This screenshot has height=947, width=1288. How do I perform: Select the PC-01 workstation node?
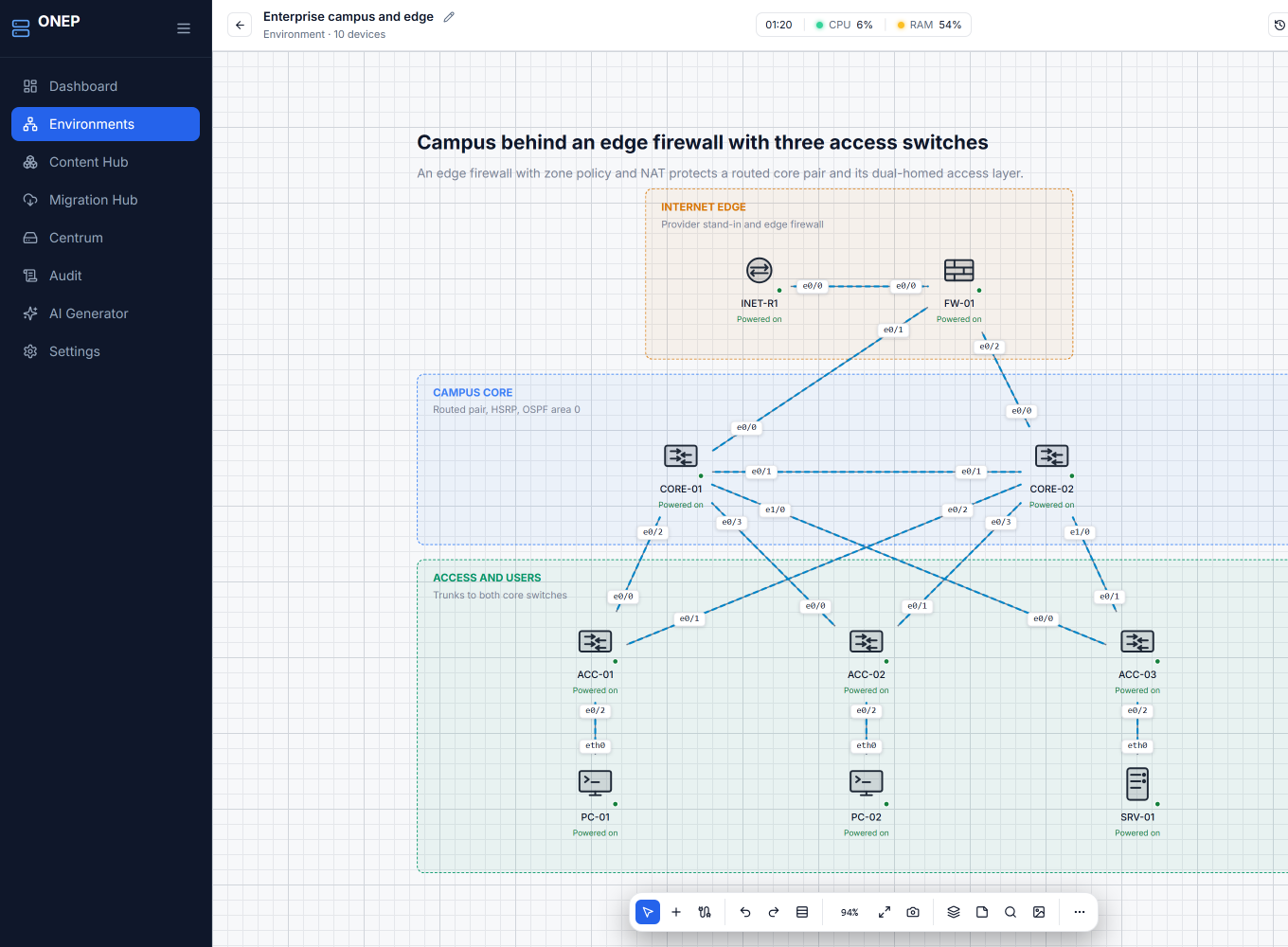(x=596, y=783)
